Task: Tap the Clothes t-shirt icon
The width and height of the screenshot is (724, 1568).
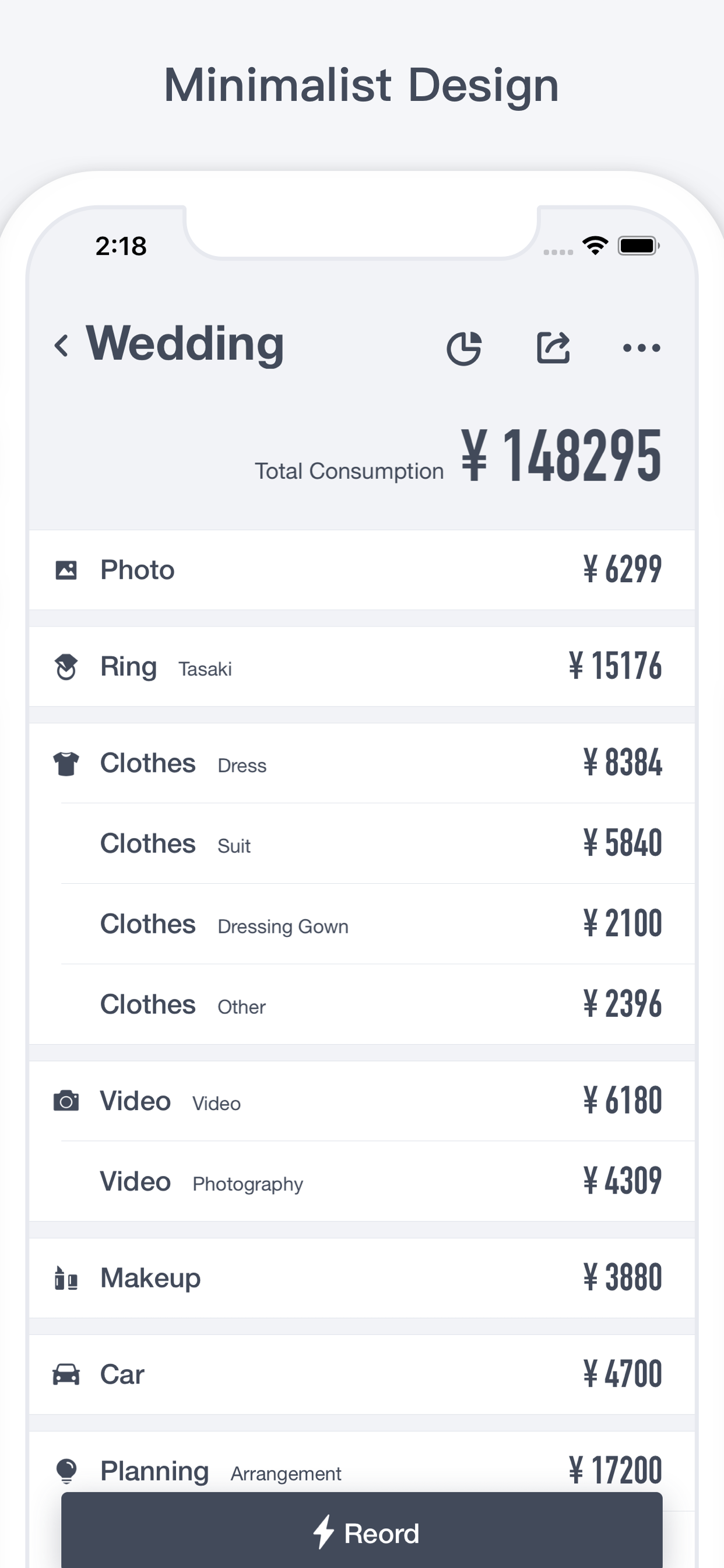Action: click(66, 764)
